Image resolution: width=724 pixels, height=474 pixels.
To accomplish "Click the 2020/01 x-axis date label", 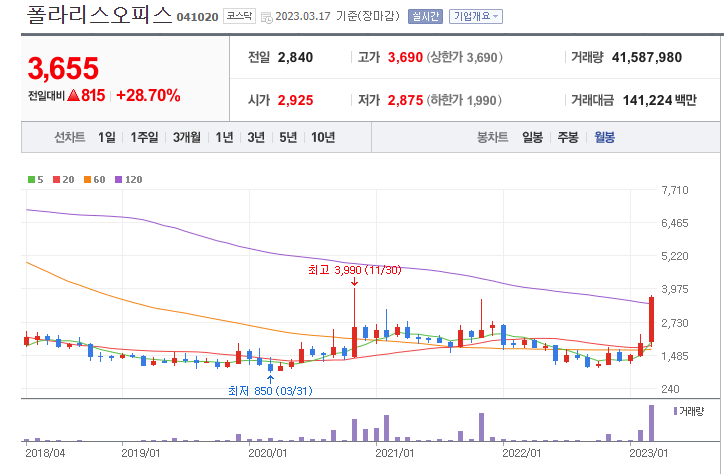I will pos(267,453).
